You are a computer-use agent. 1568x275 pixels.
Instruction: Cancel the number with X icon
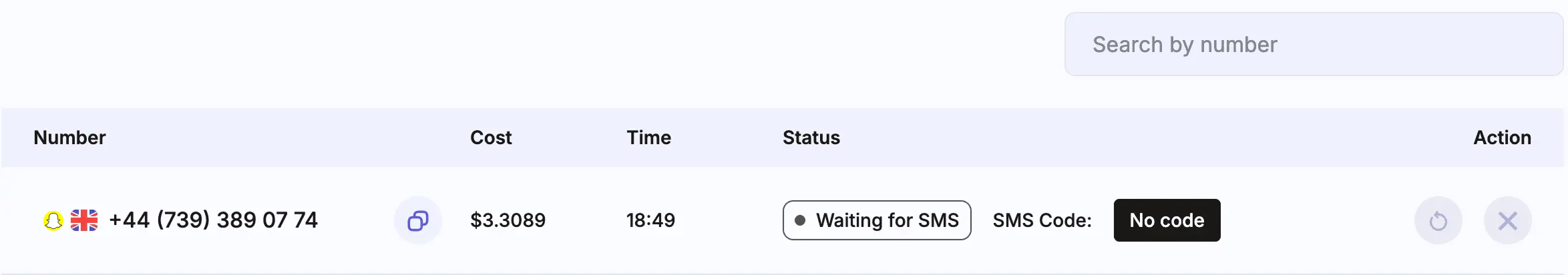pos(1508,220)
